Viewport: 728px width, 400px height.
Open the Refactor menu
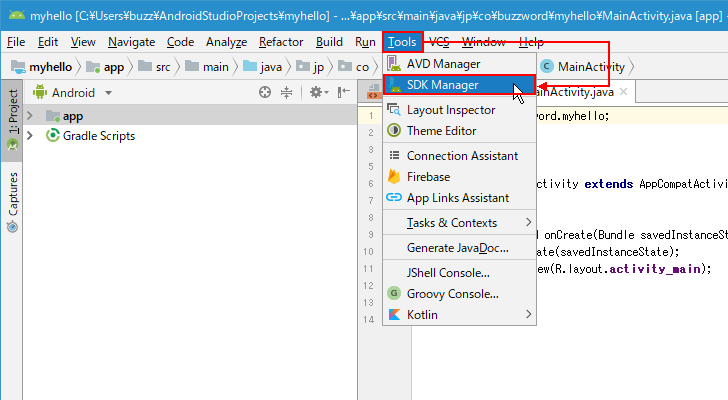(281, 42)
